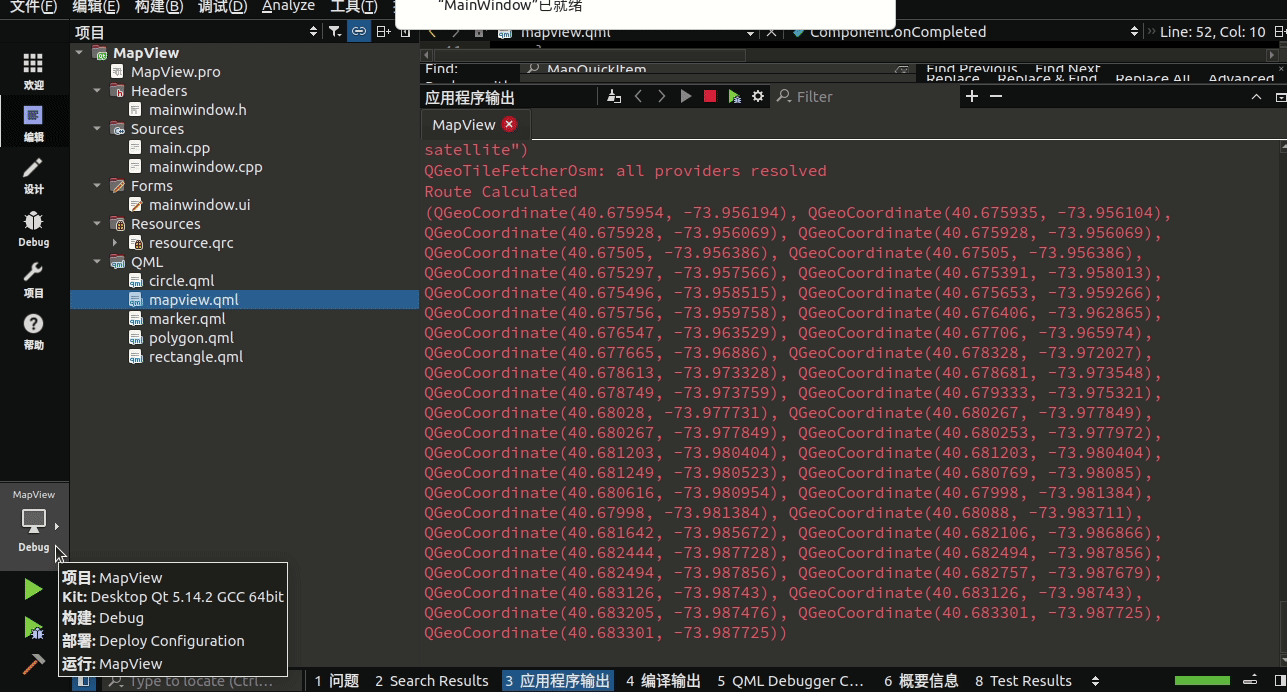1287x692 pixels.
Task: Open the 8 Test Results pane
Action: tap(1023, 681)
